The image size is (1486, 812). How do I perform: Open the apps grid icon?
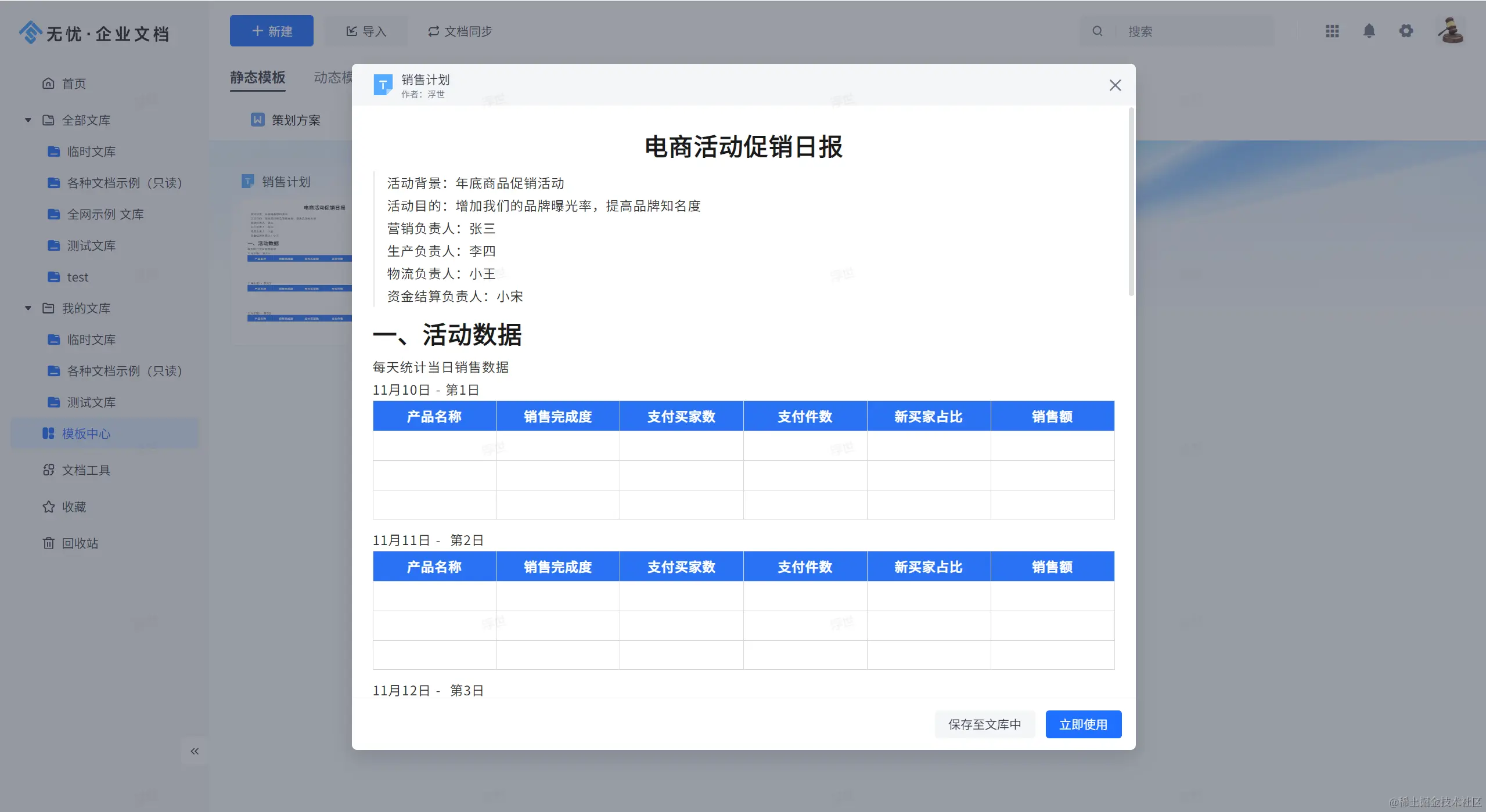(1332, 31)
